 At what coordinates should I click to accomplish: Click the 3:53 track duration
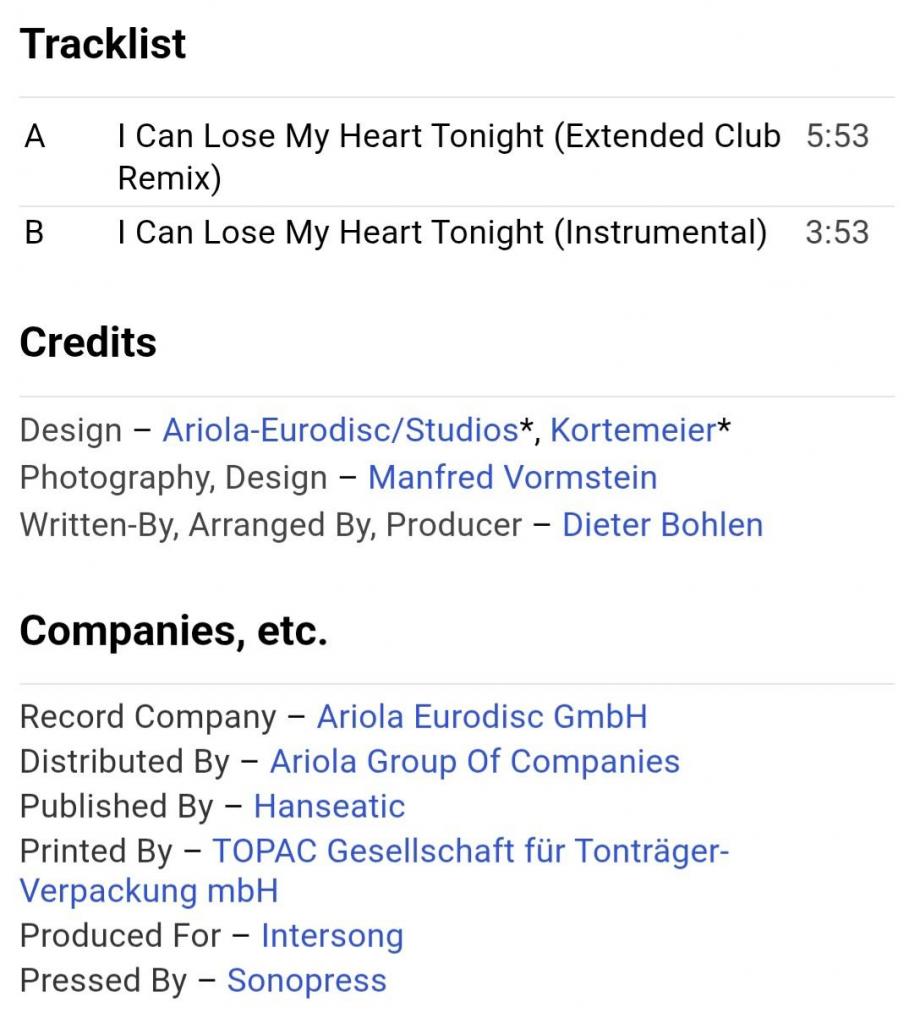(837, 233)
